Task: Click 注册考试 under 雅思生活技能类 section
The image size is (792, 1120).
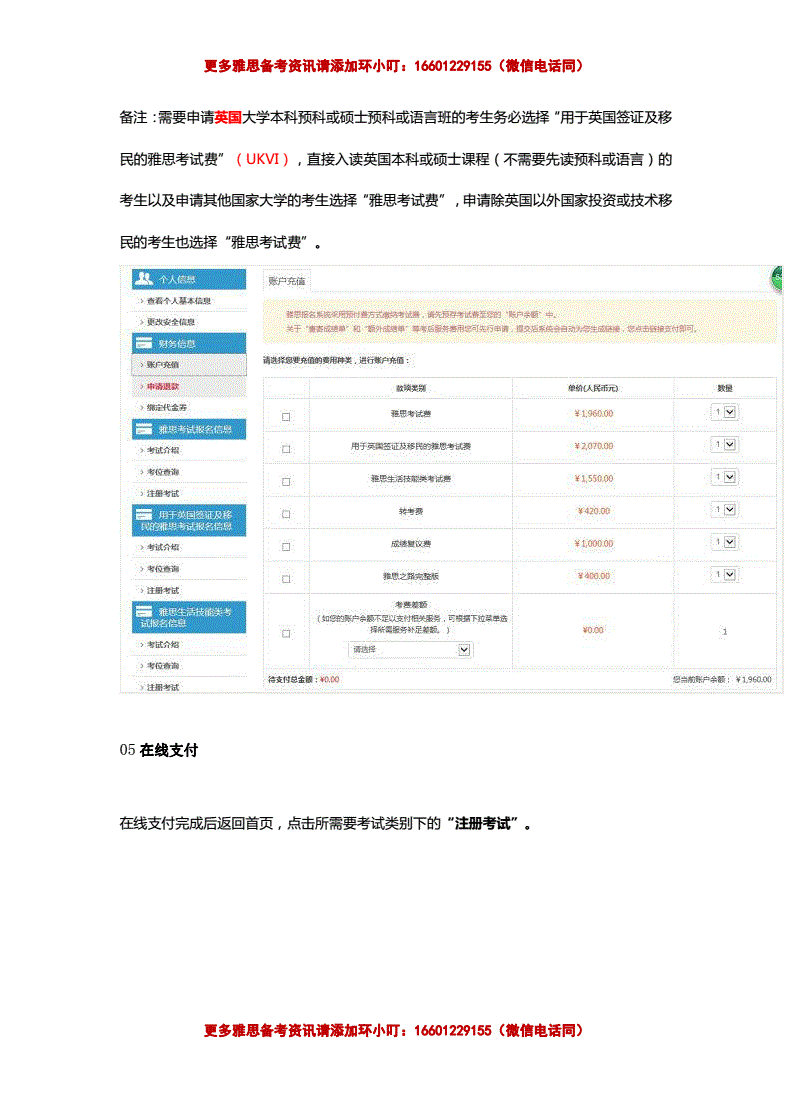Action: [163, 687]
